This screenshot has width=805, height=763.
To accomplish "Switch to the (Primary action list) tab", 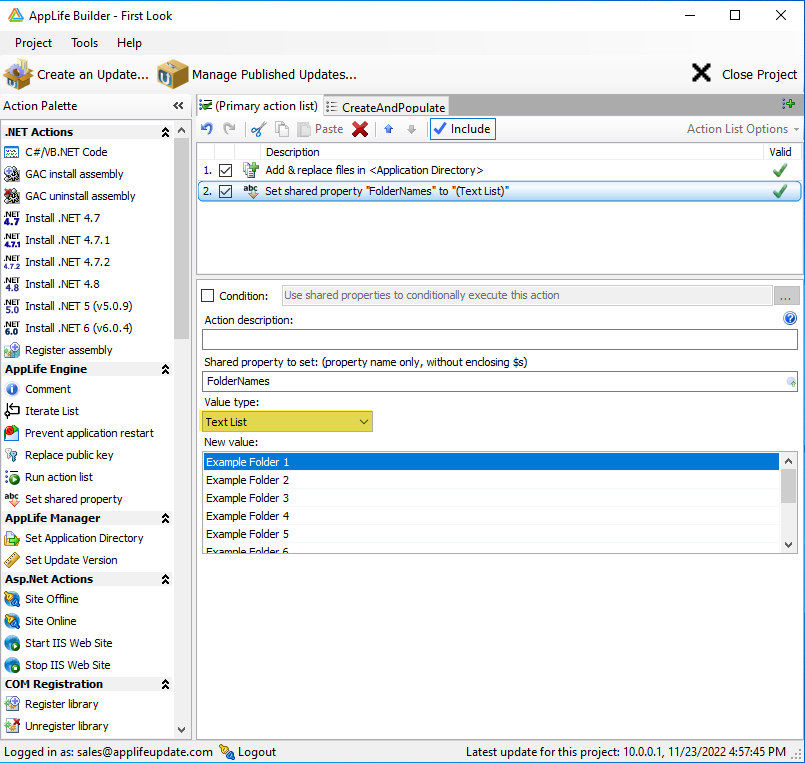I will click(260, 106).
